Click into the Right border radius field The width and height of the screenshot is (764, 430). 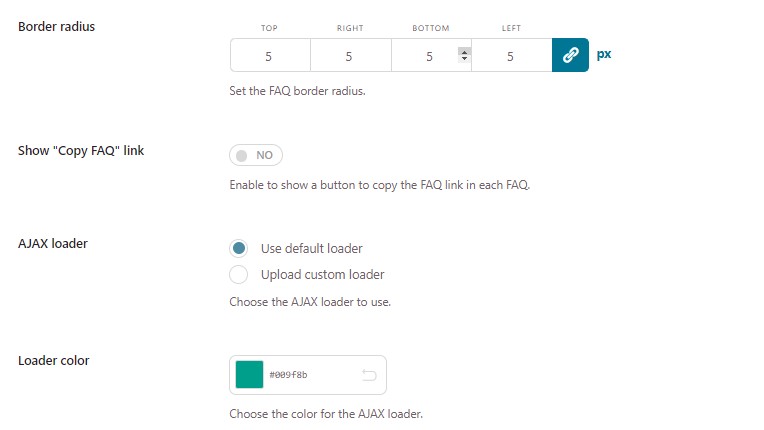click(350, 56)
